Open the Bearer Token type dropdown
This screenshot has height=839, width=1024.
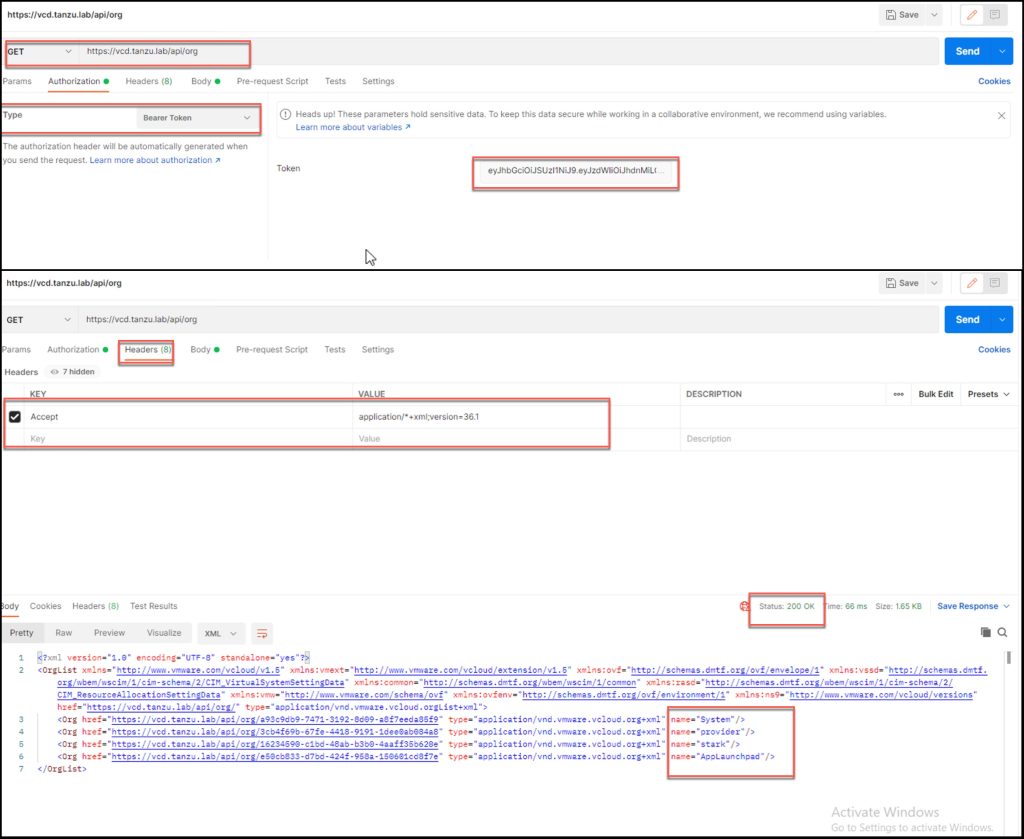(x=197, y=118)
